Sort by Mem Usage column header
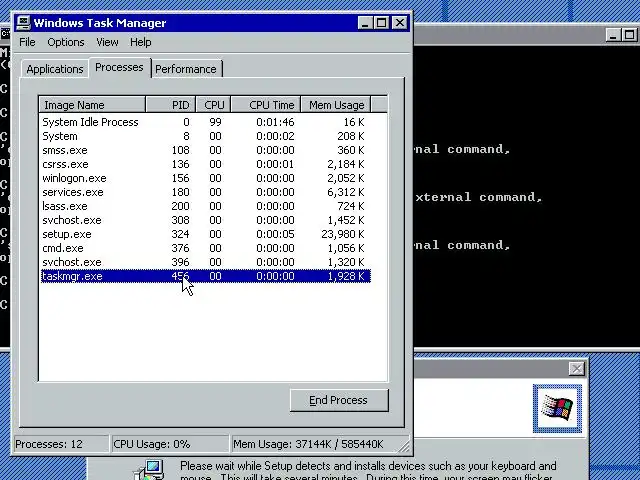 [336, 105]
